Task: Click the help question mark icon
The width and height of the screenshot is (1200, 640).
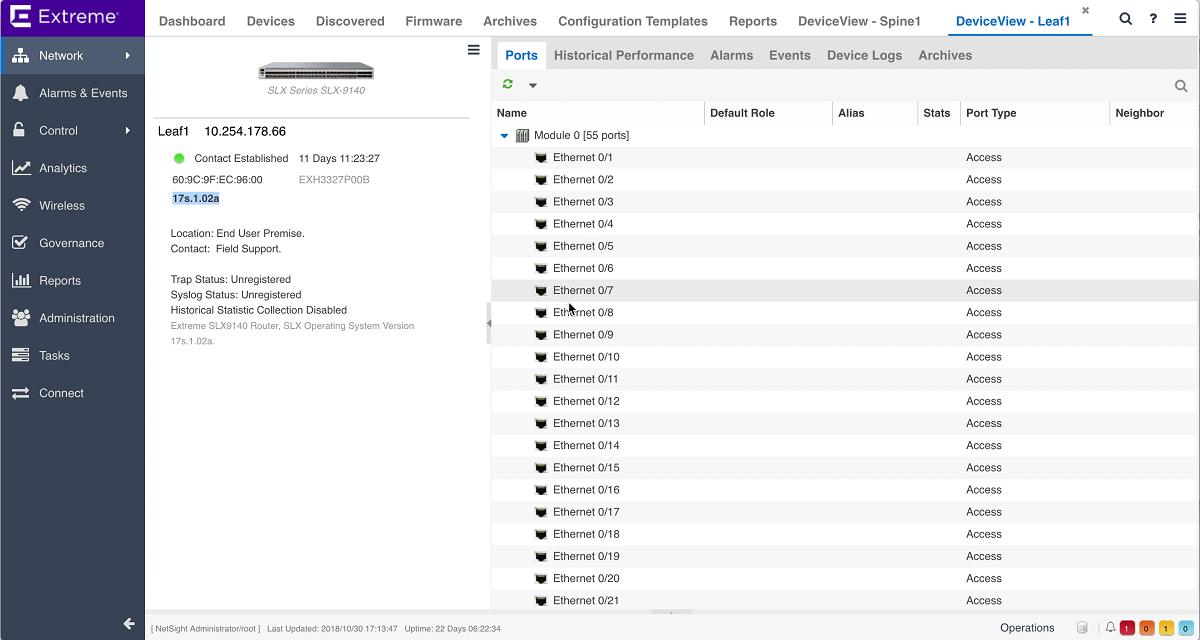Action: [1154, 19]
